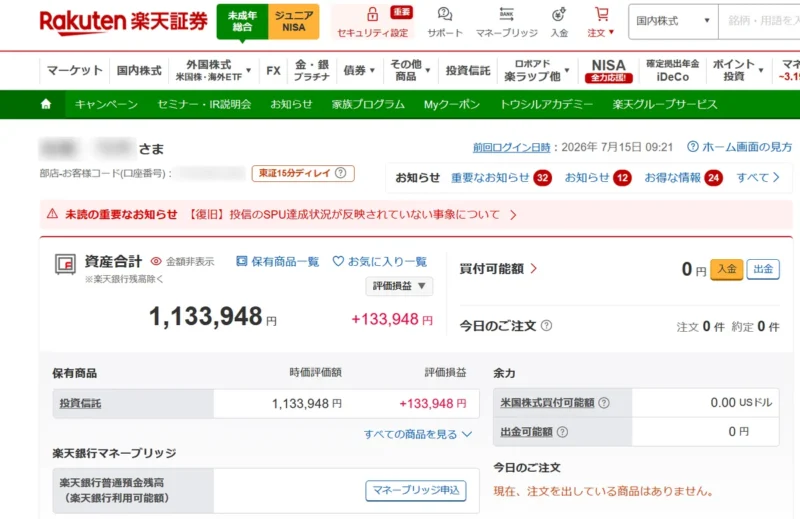Screen dimensions: 800x519
Task: Open 家族プログラム page
Action: coord(368,105)
